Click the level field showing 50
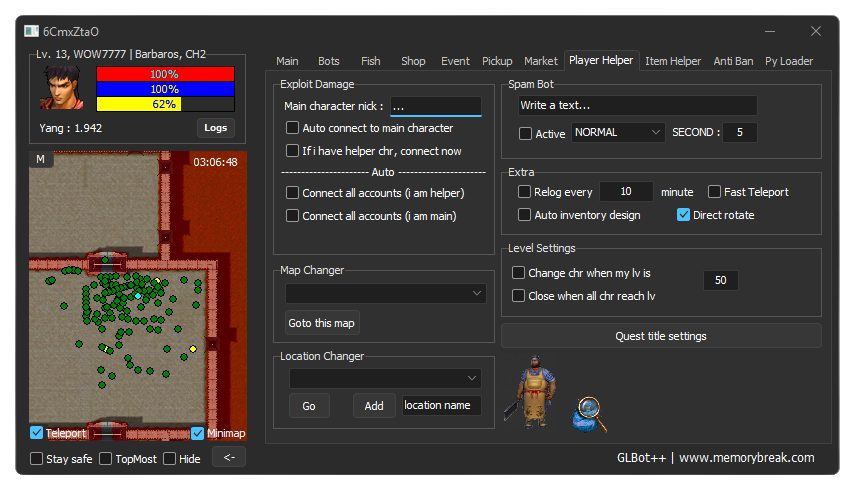854x501 pixels. coord(721,280)
